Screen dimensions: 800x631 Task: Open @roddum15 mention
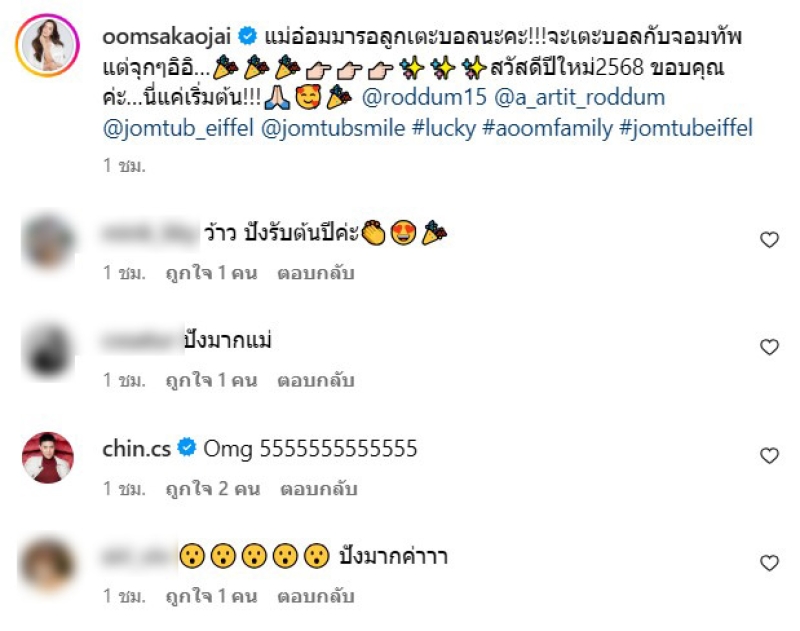pyautogui.click(x=424, y=97)
